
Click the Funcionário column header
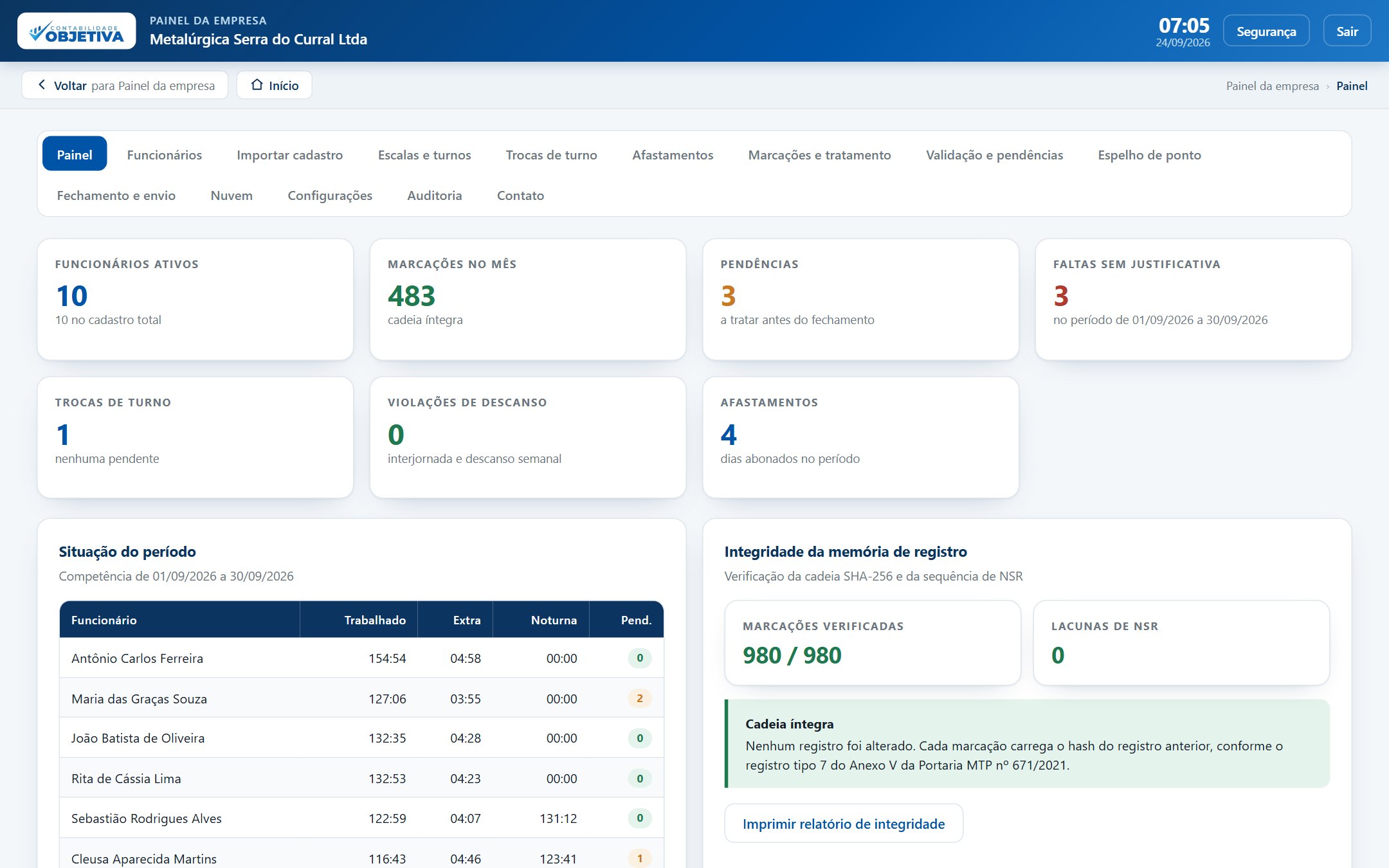pos(179,620)
